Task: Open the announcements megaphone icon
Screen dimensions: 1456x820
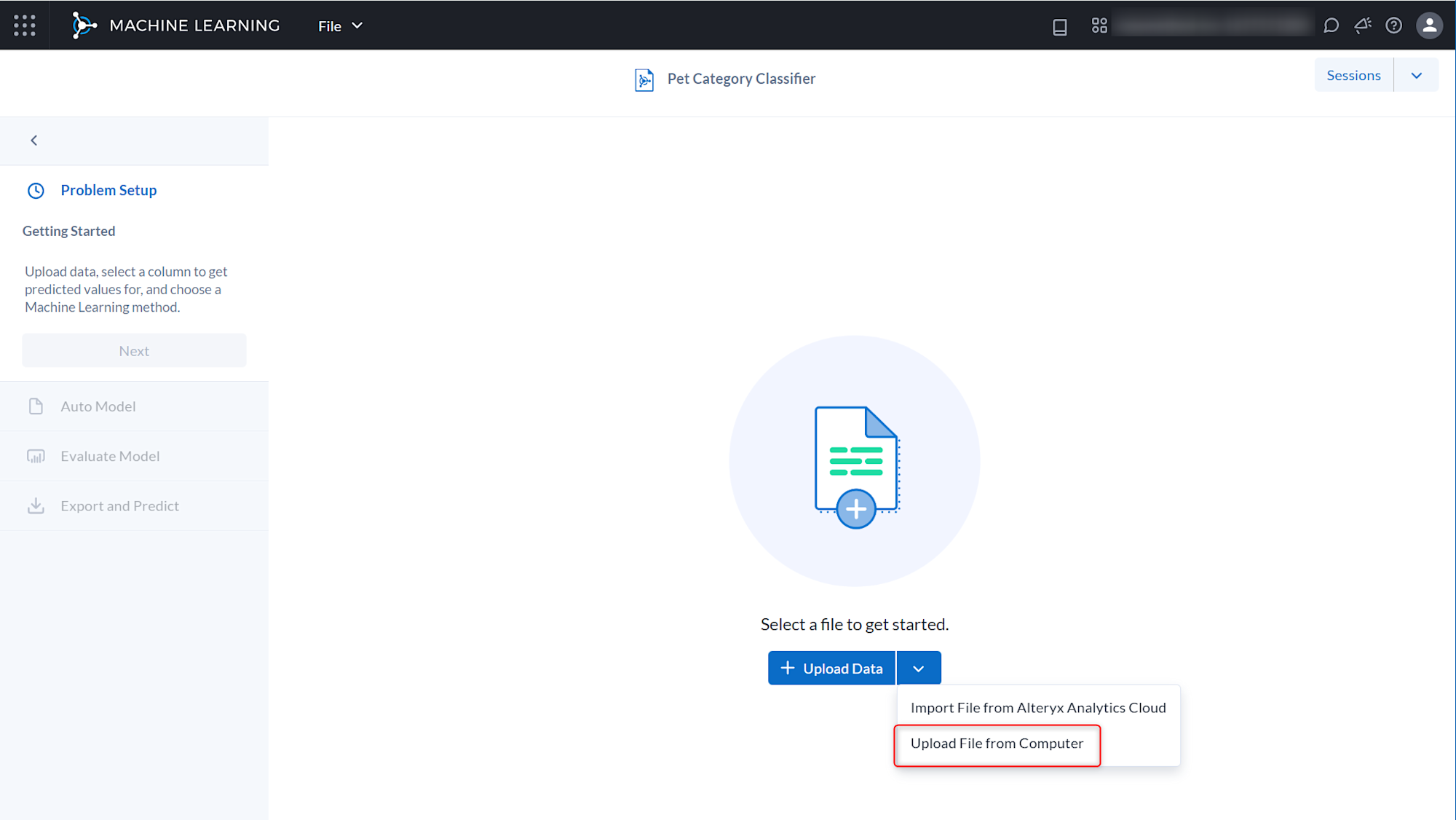Action: (1362, 25)
